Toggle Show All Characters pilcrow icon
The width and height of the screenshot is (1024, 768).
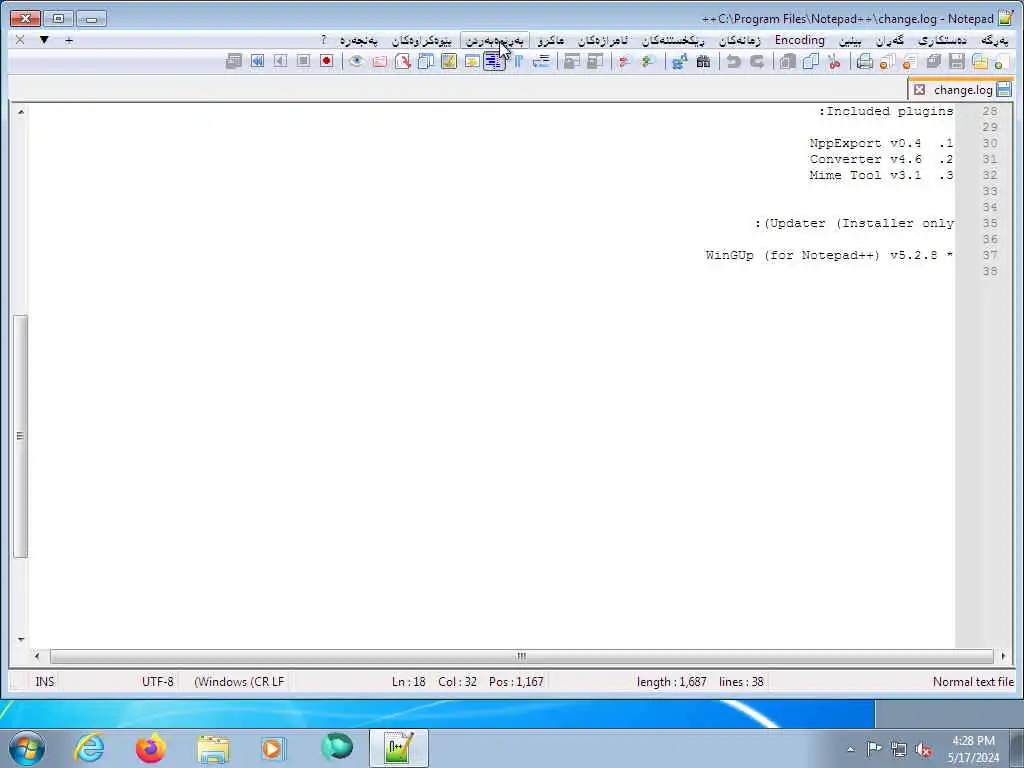pos(519,62)
